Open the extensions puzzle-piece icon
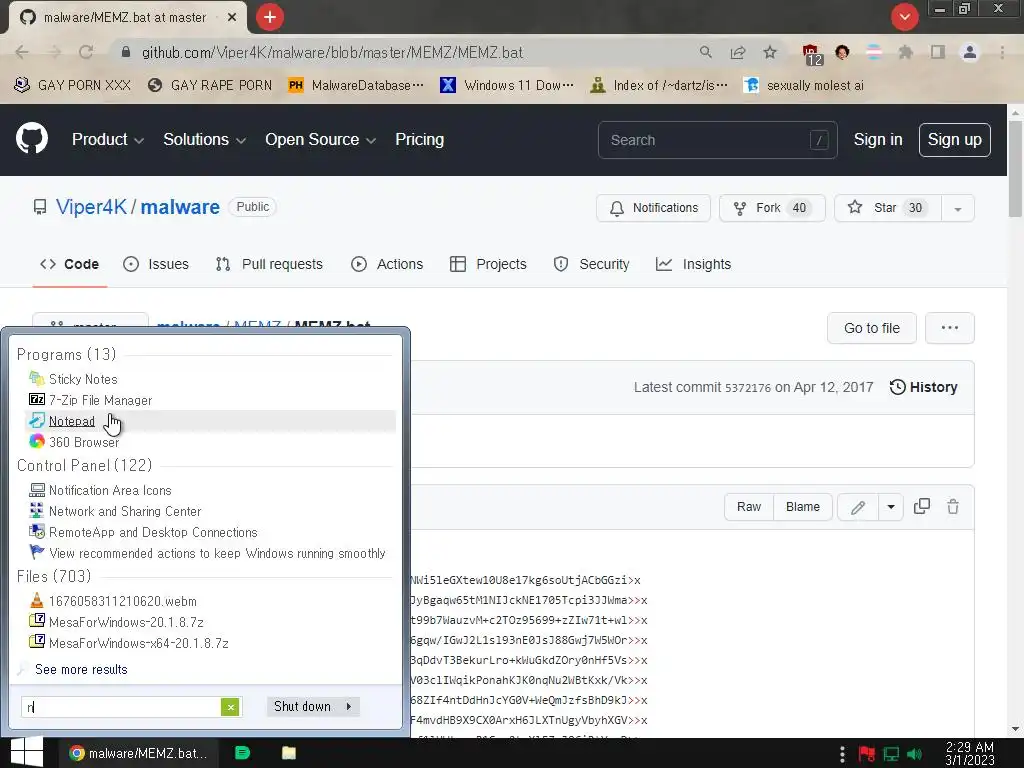This screenshot has width=1024, height=768. pyautogui.click(x=906, y=52)
